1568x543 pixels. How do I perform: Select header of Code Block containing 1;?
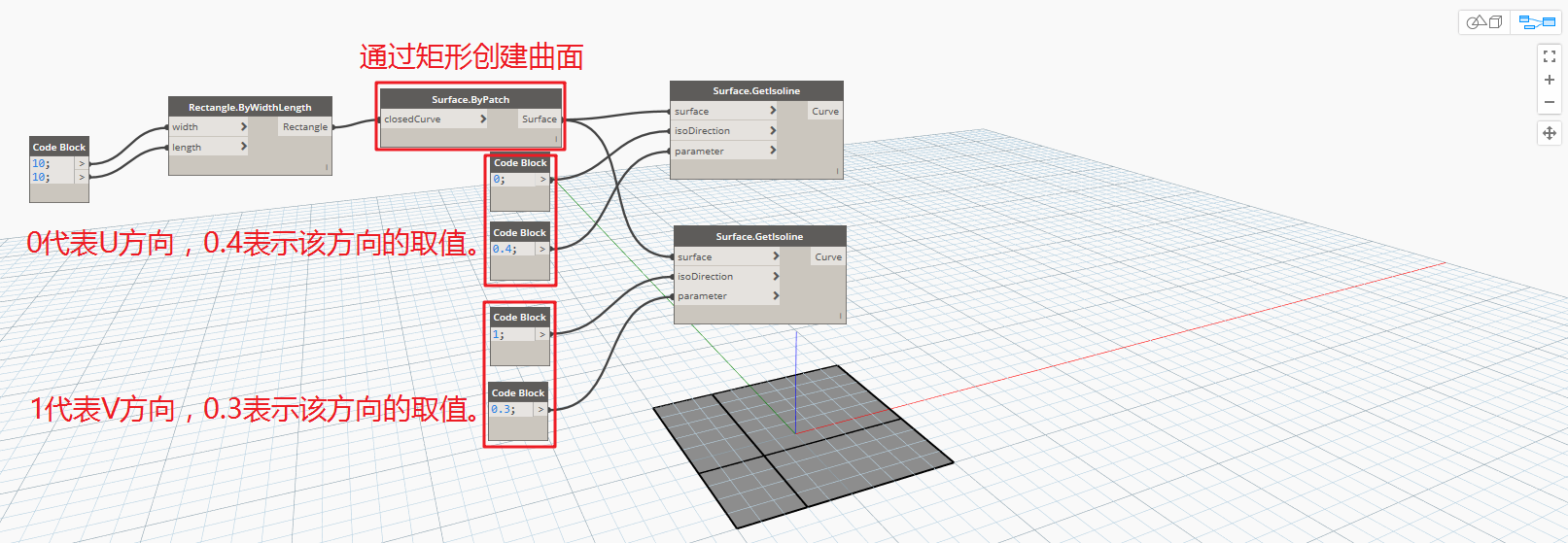pyautogui.click(x=520, y=317)
